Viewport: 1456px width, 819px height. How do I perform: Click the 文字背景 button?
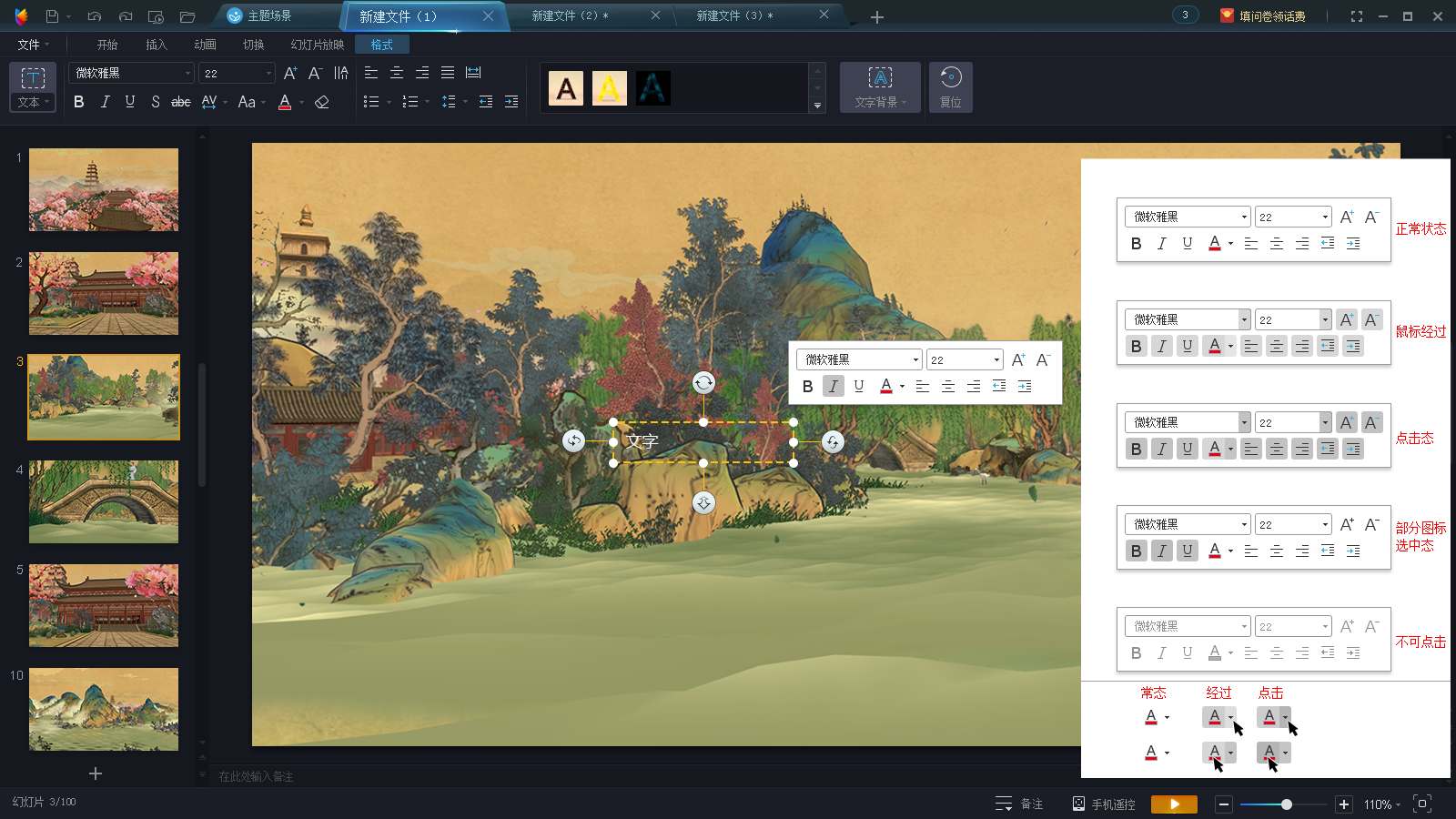[880, 87]
